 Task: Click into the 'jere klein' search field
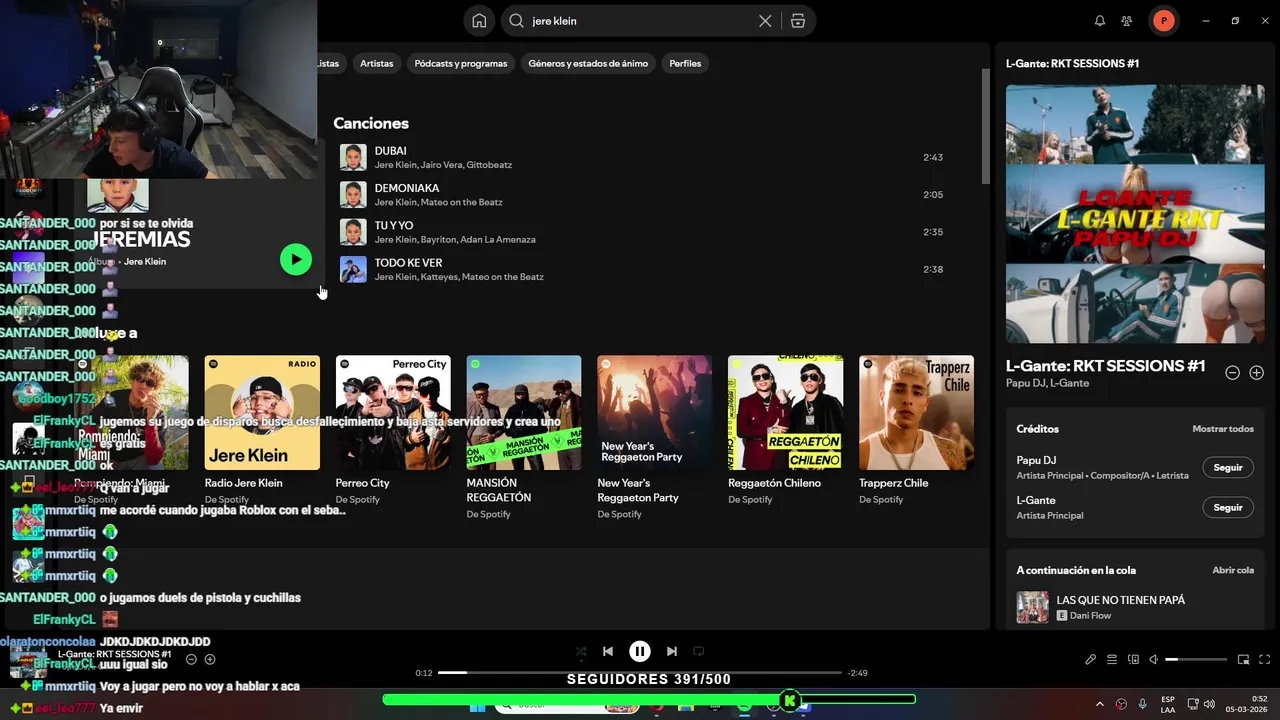pyautogui.click(x=640, y=21)
